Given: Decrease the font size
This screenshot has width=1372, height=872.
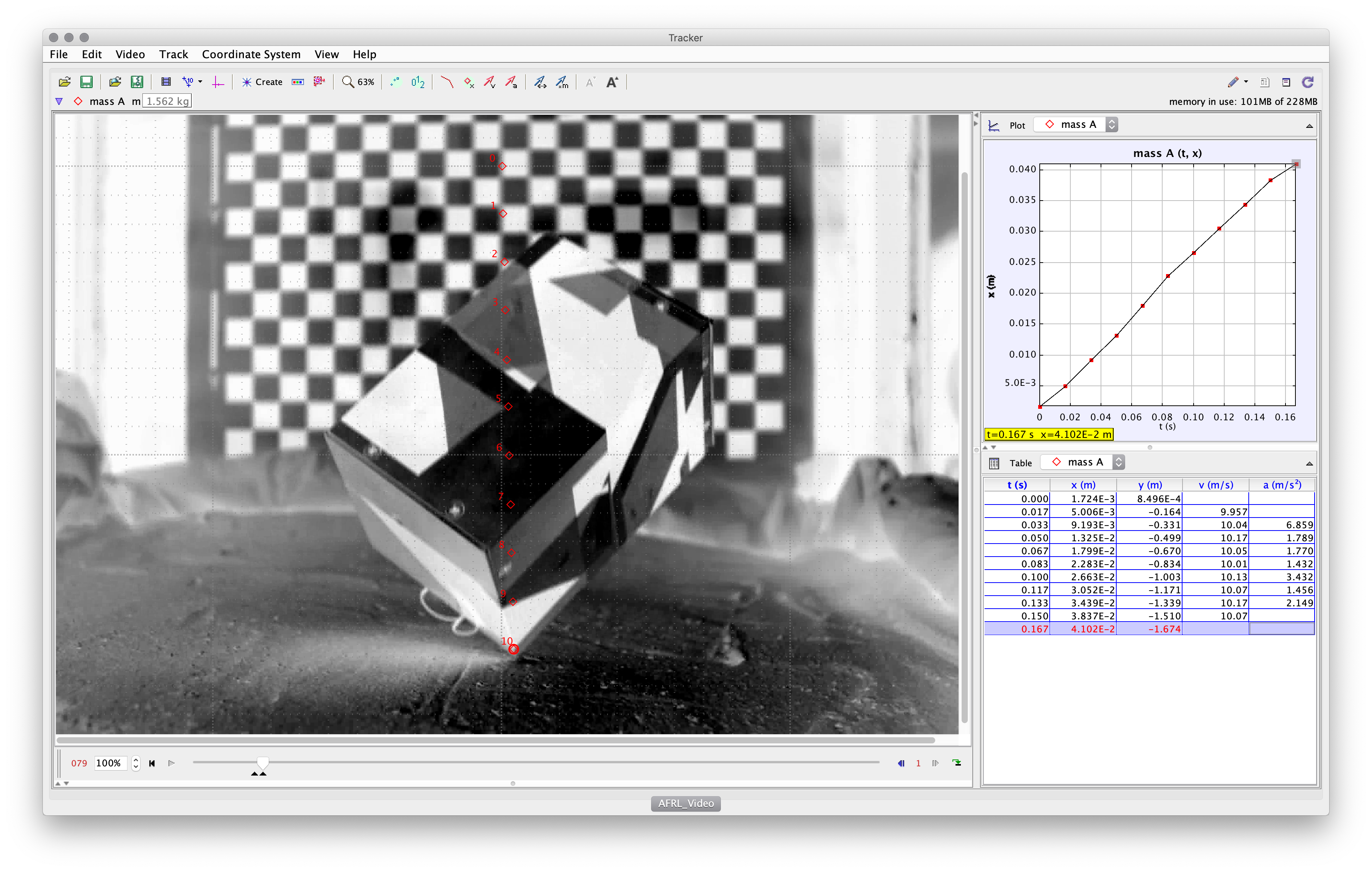Looking at the screenshot, I should point(590,82).
